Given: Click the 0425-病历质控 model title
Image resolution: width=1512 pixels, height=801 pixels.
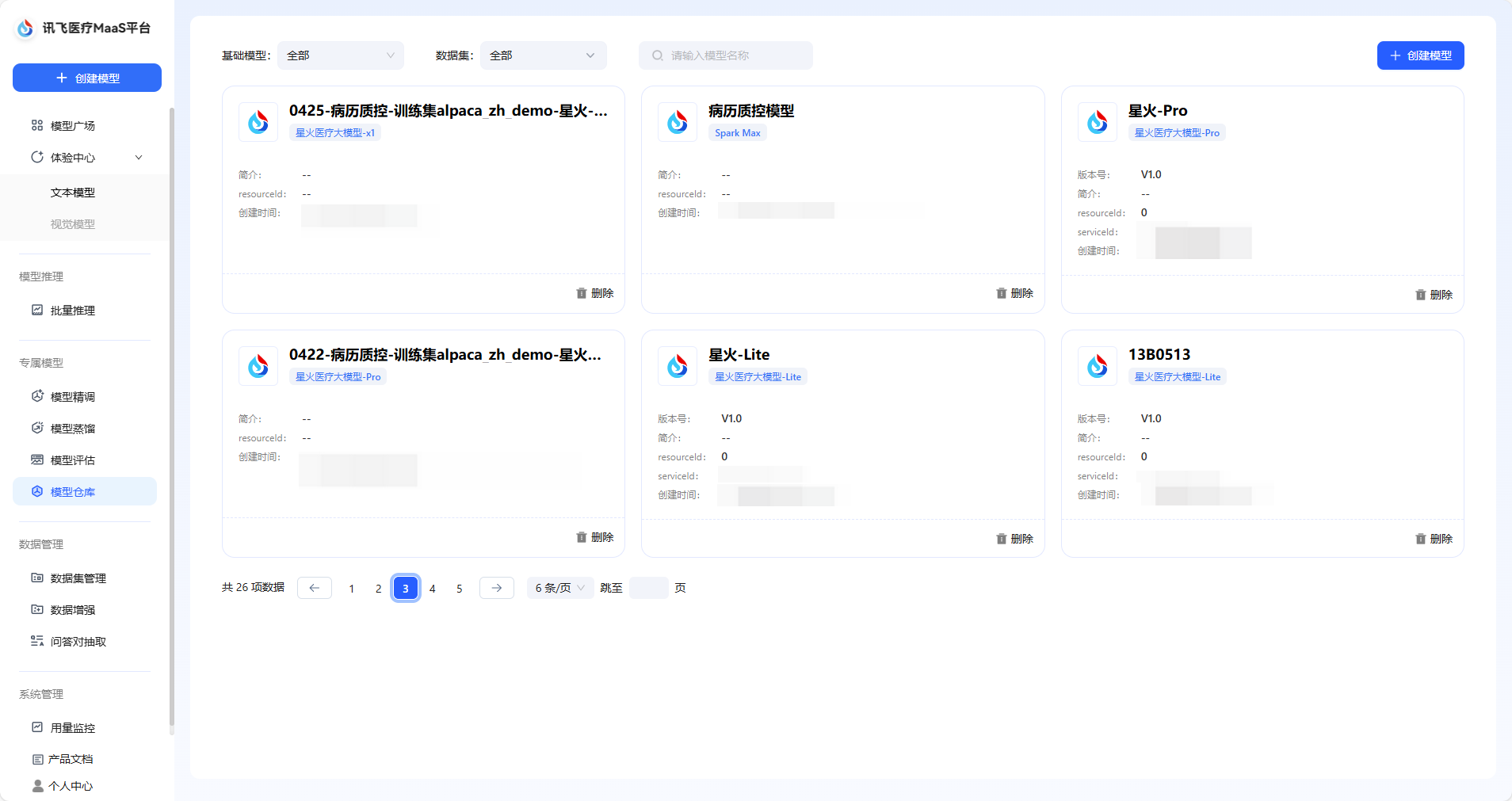Looking at the screenshot, I should point(449,111).
